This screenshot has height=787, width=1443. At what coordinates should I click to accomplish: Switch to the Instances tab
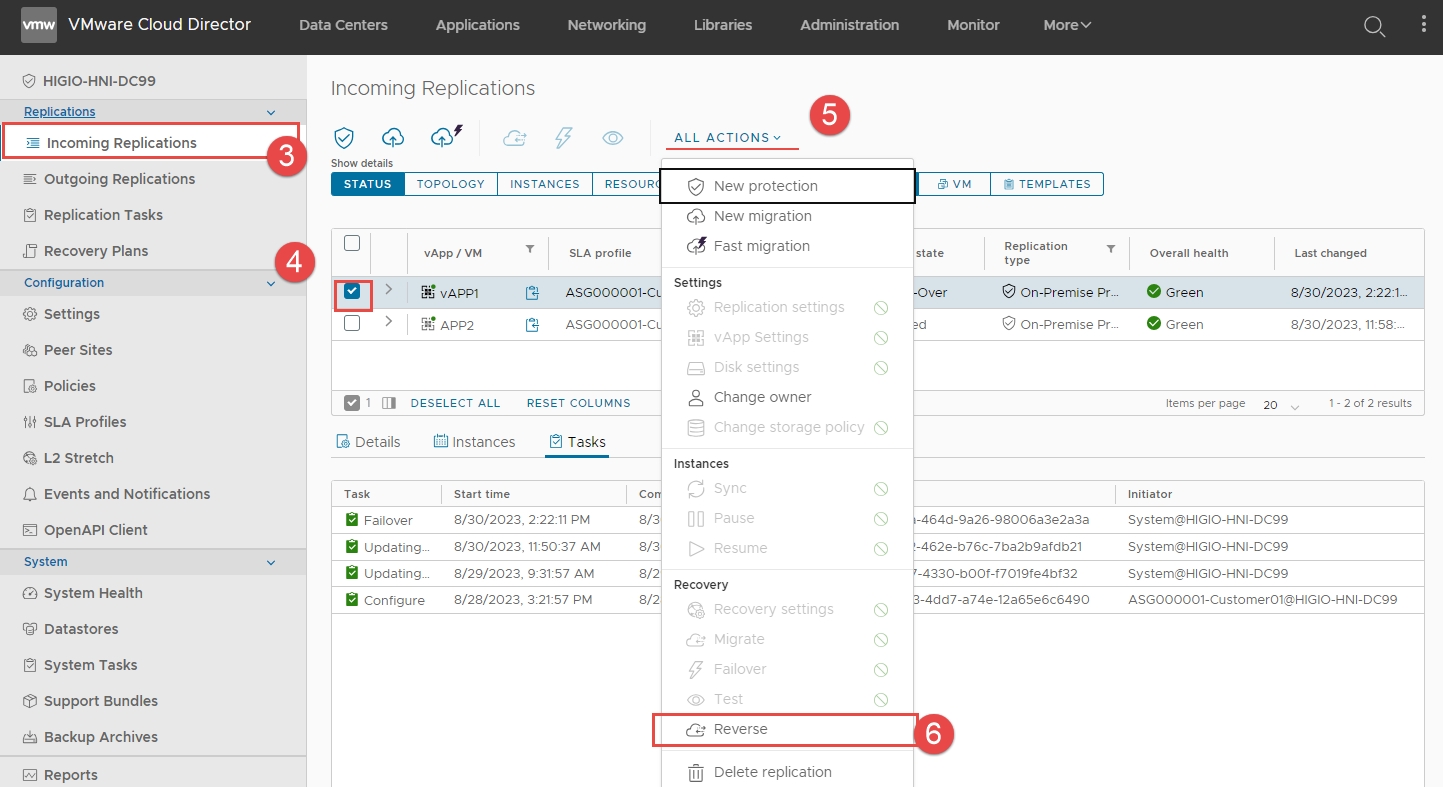(474, 442)
